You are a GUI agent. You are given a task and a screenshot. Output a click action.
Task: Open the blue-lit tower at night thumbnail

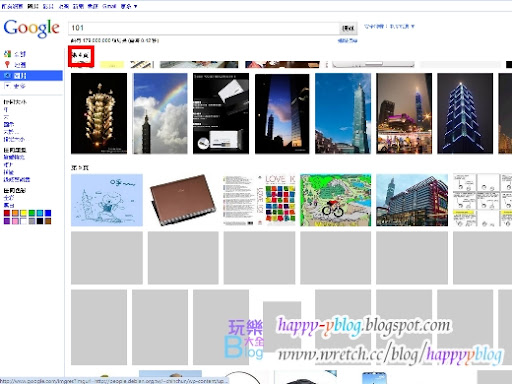pos(465,113)
